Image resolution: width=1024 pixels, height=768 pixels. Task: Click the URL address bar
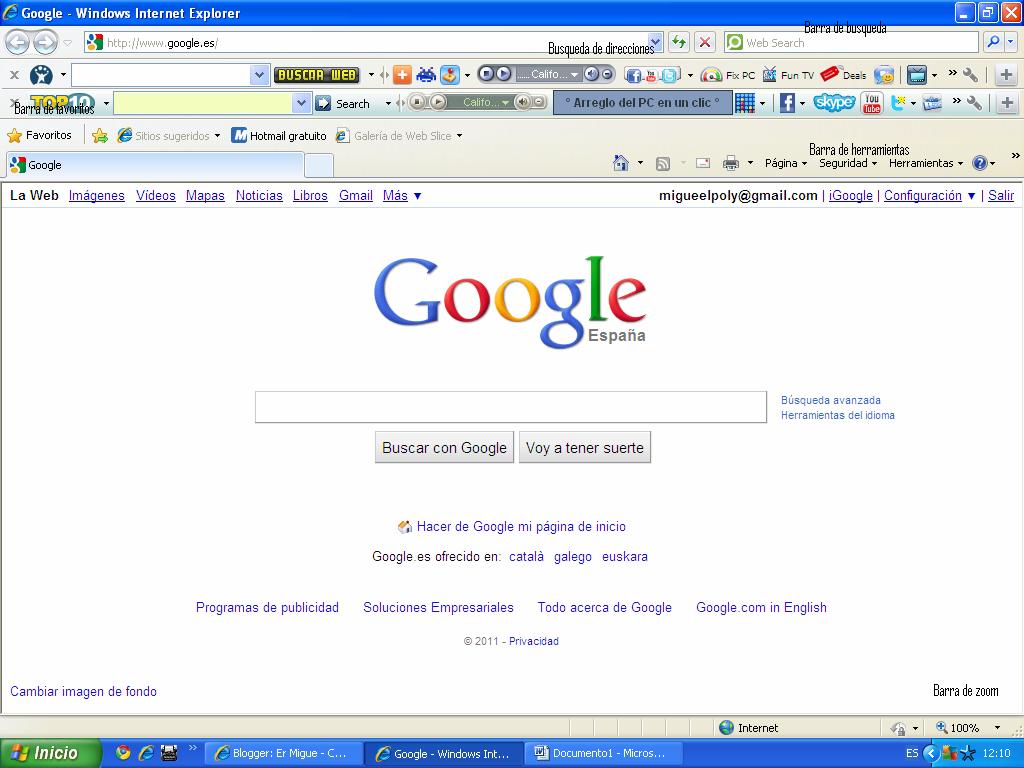pos(376,42)
